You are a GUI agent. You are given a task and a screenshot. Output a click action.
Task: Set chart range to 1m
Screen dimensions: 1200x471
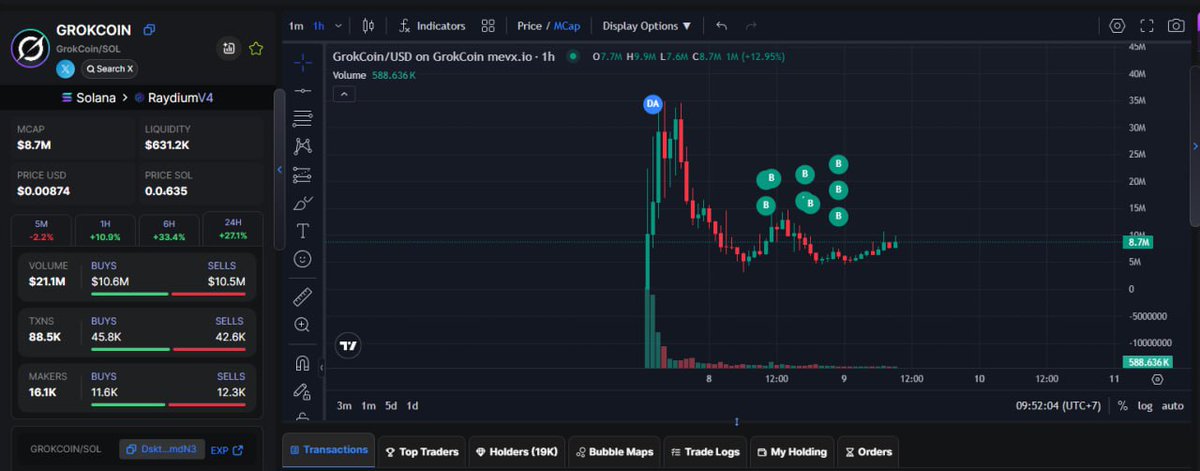[368, 406]
